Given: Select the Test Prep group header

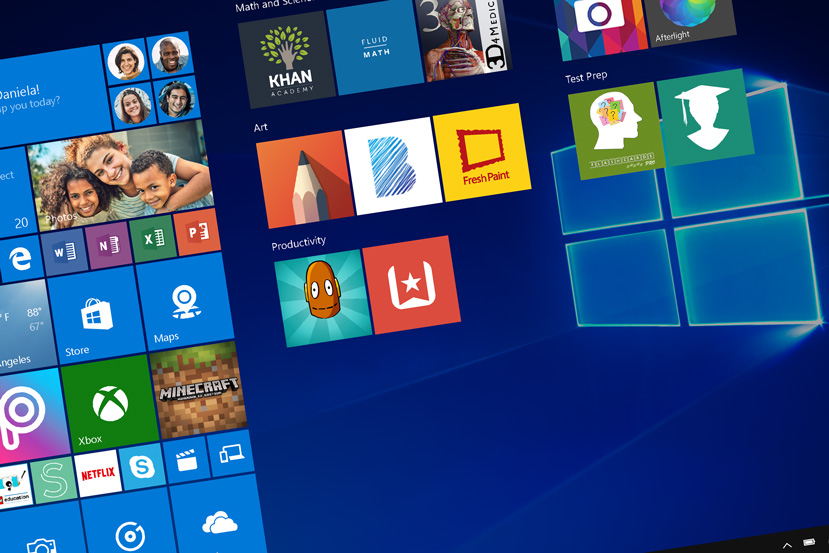Looking at the screenshot, I should tap(586, 76).
